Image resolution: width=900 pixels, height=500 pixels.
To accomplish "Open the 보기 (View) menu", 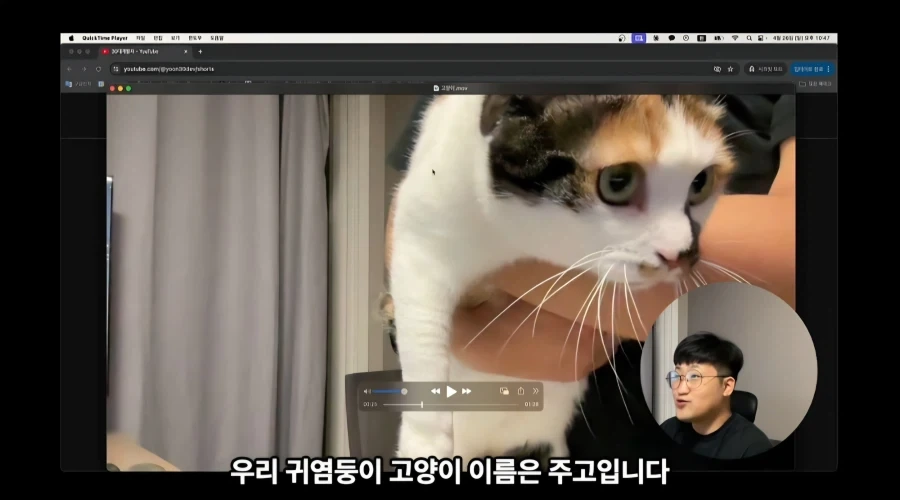I will pos(175,38).
